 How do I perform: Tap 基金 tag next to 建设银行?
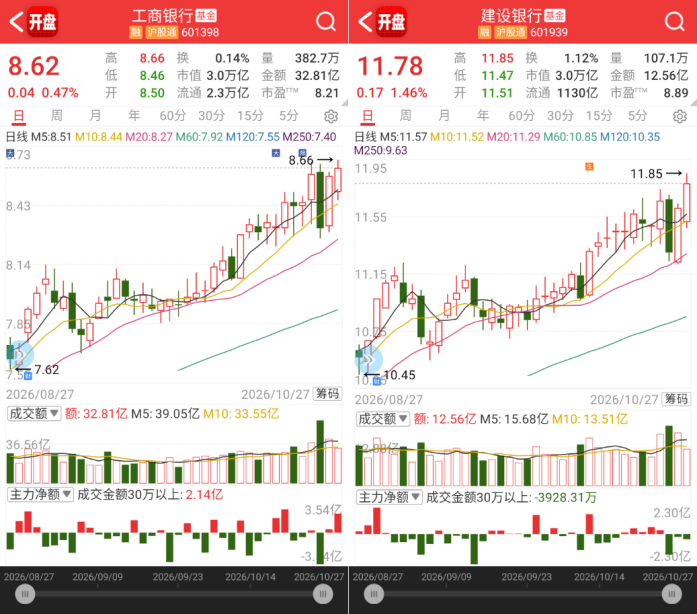coord(555,16)
